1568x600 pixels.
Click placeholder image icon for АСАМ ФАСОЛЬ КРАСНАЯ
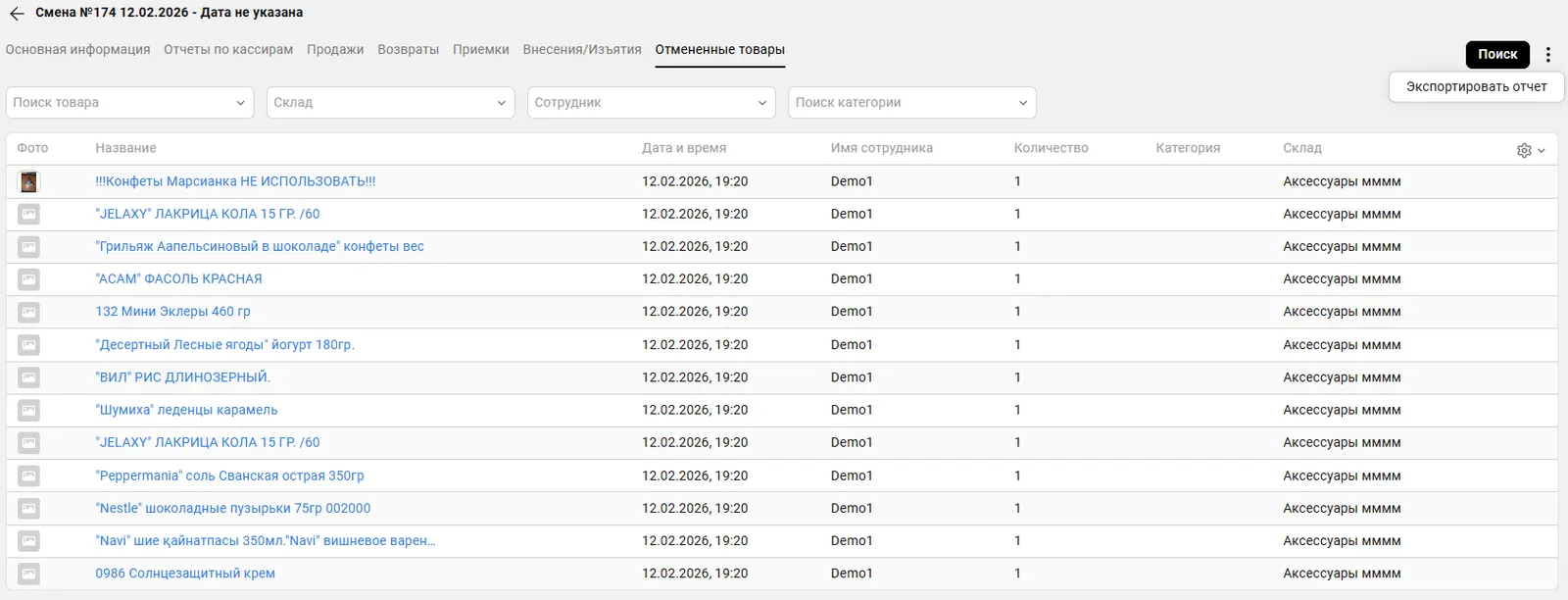click(29, 279)
